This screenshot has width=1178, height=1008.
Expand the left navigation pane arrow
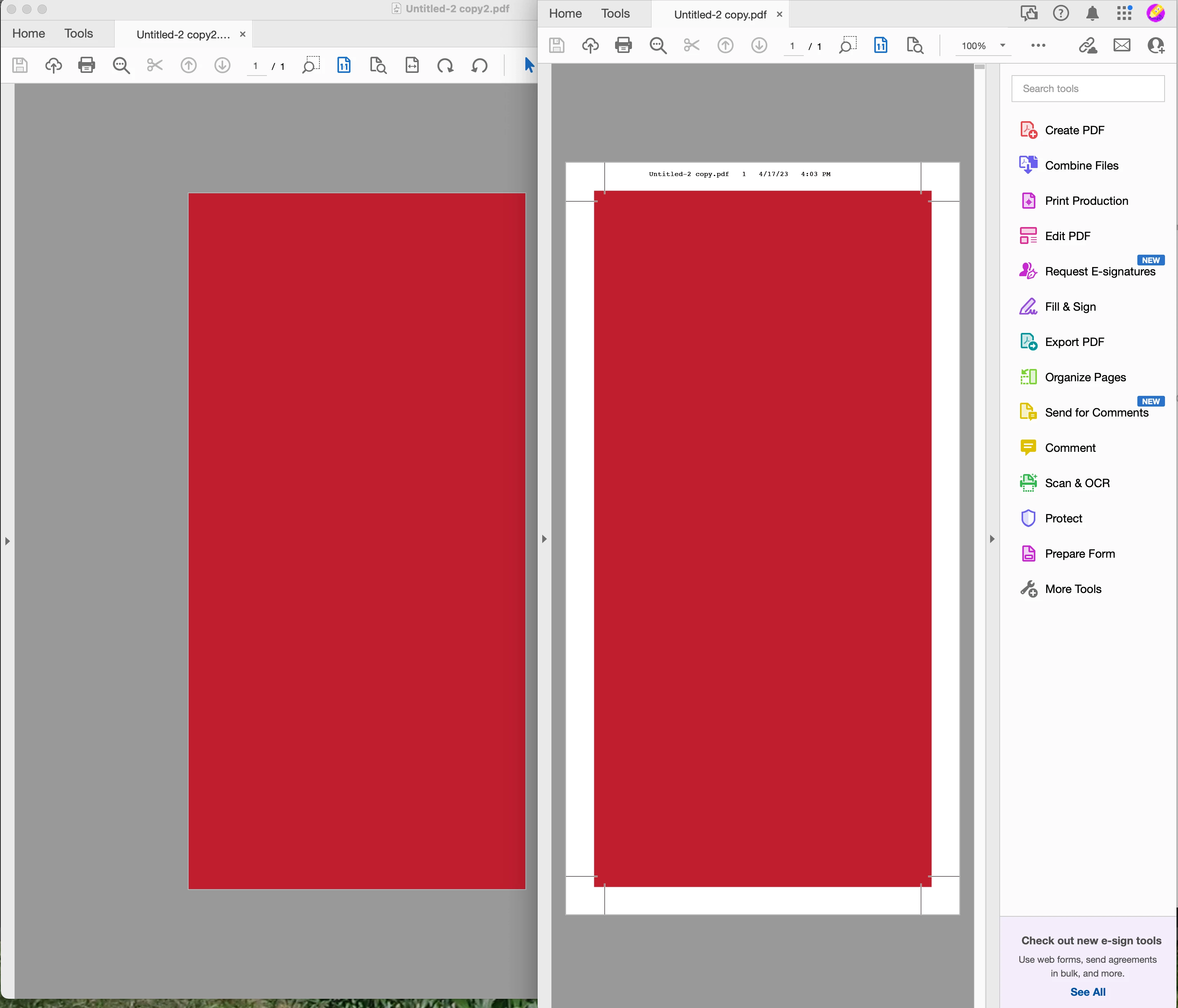point(7,541)
